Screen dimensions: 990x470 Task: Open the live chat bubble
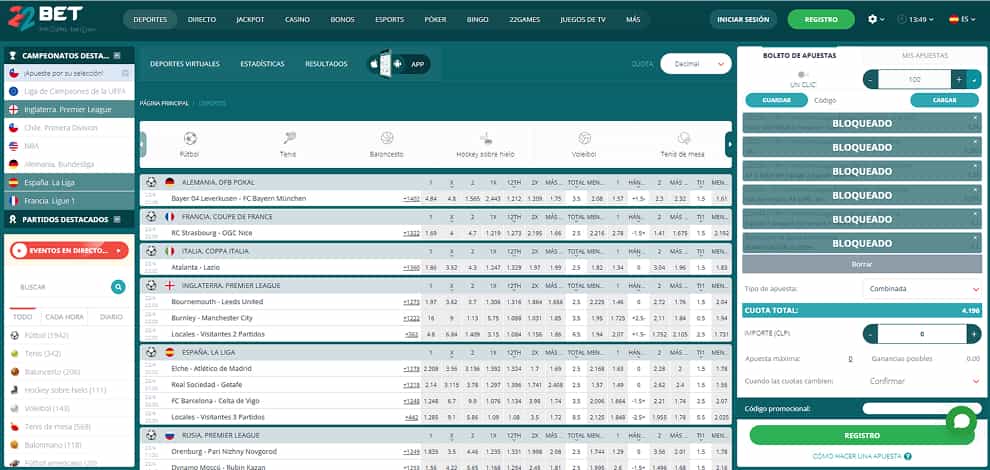click(961, 421)
